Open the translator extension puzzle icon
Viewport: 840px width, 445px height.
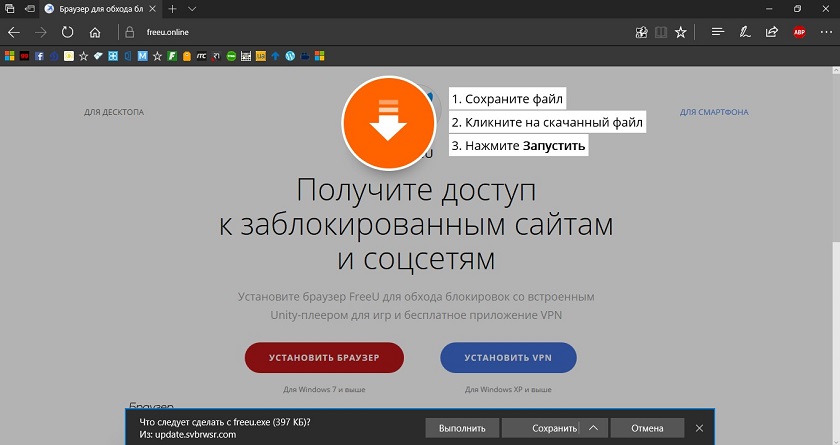coord(641,32)
